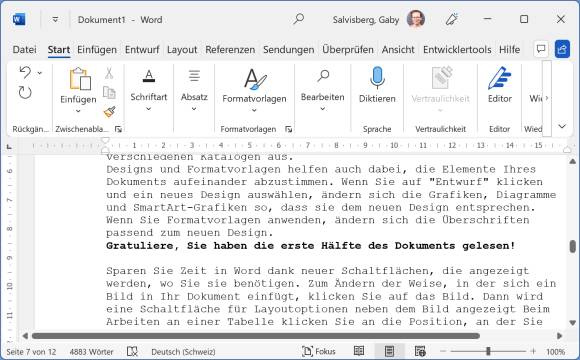Open the Entwicklertools tab
The width and height of the screenshot is (580, 360).
457,50
